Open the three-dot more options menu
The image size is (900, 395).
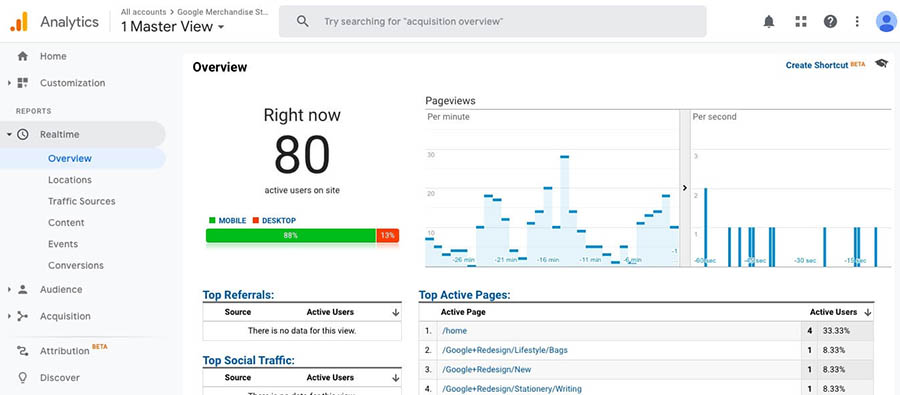point(857,22)
